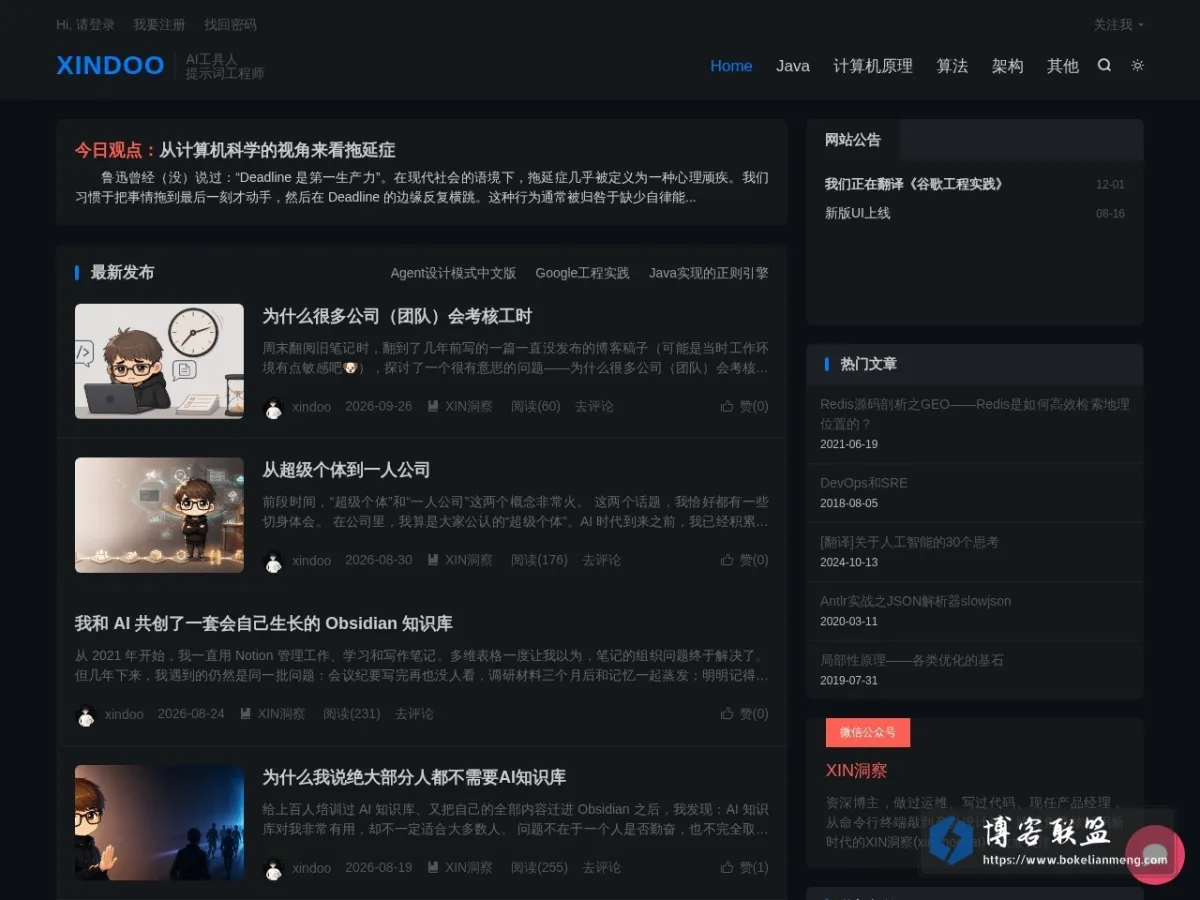Toggle light/dark theme sun icon
The image size is (1200, 900).
[x=1137, y=65]
